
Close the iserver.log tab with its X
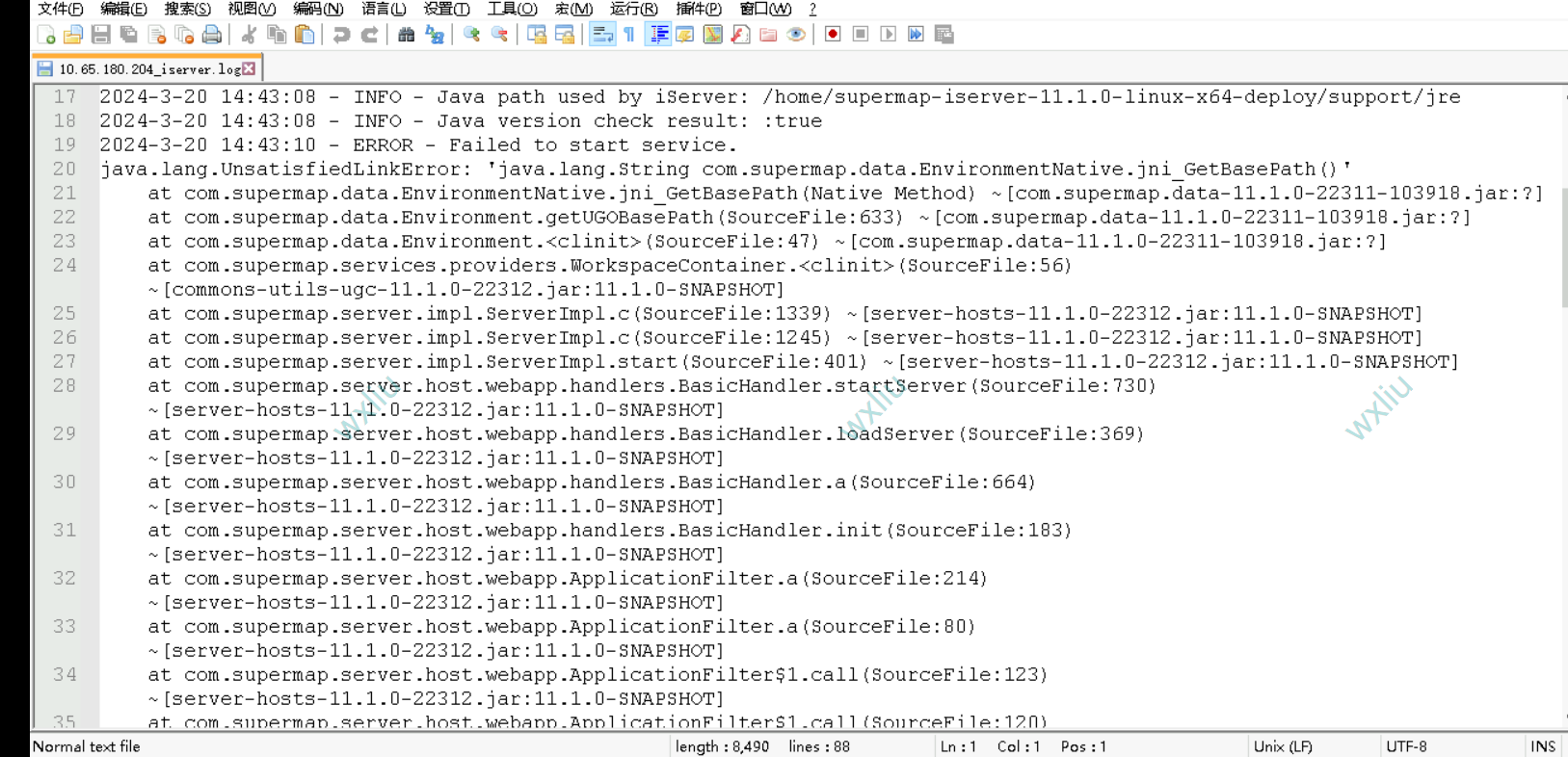[x=249, y=68]
